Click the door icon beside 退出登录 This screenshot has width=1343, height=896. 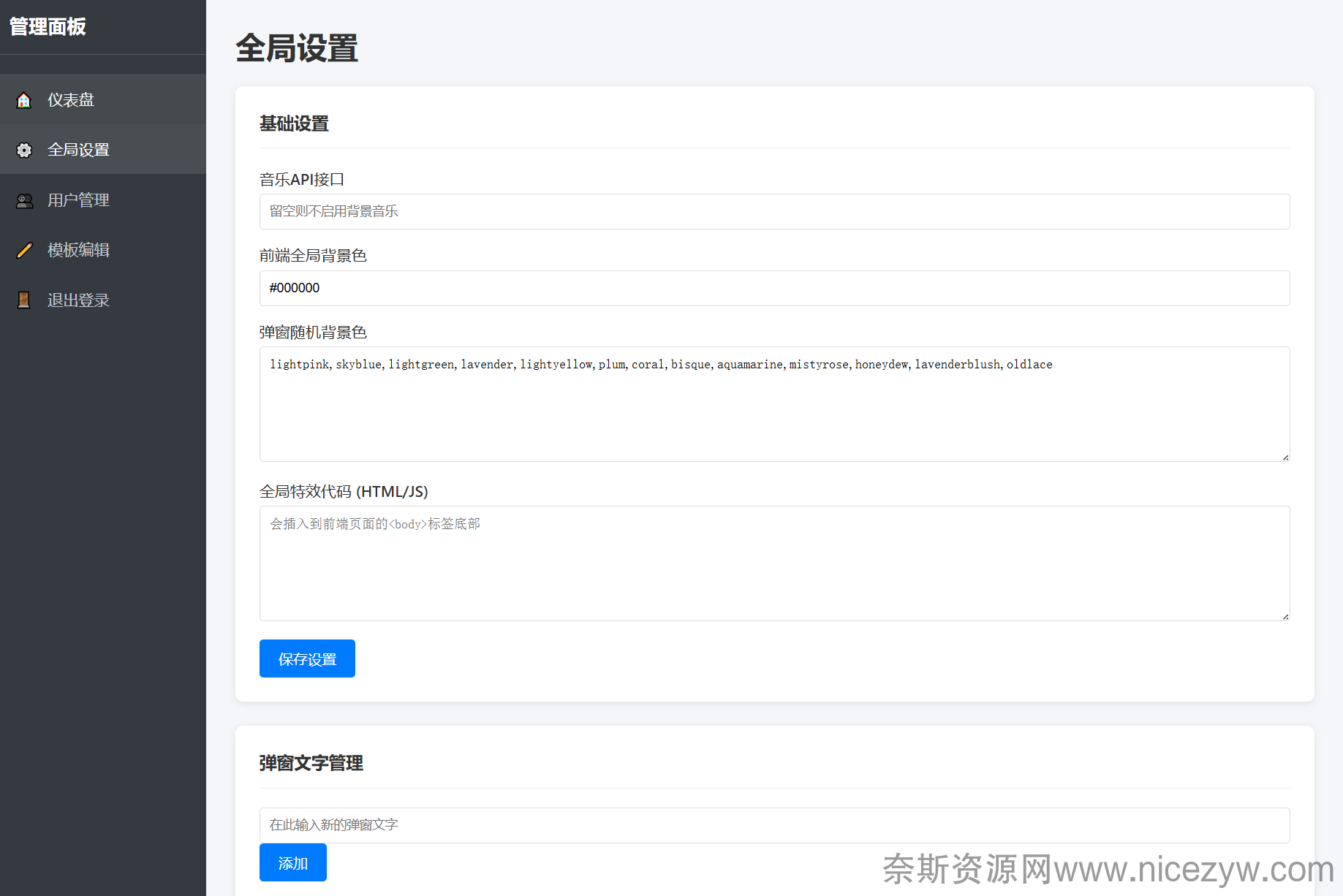[x=24, y=300]
